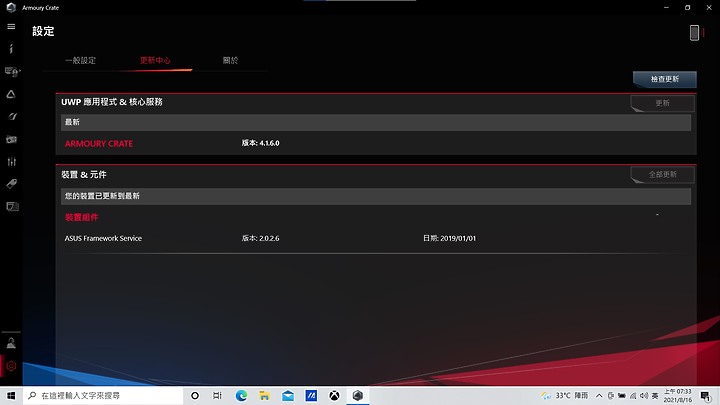Click the battery icon in system tray
This screenshot has width=720, height=405.
pos(622,395)
